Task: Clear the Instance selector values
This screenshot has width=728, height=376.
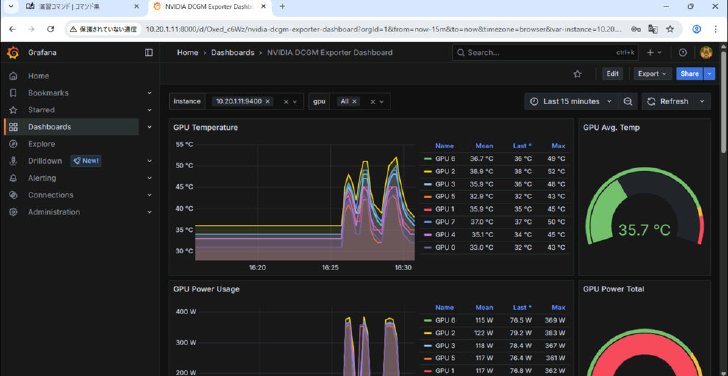Action: coord(286,102)
